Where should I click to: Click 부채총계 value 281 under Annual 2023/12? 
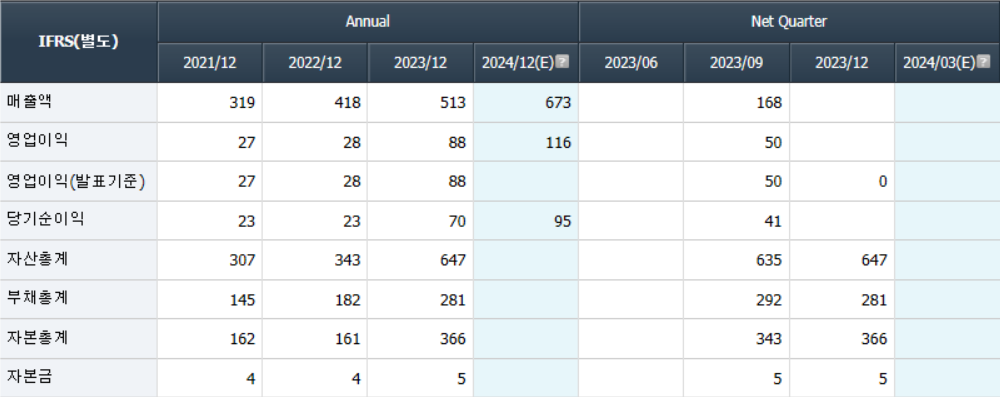453,300
